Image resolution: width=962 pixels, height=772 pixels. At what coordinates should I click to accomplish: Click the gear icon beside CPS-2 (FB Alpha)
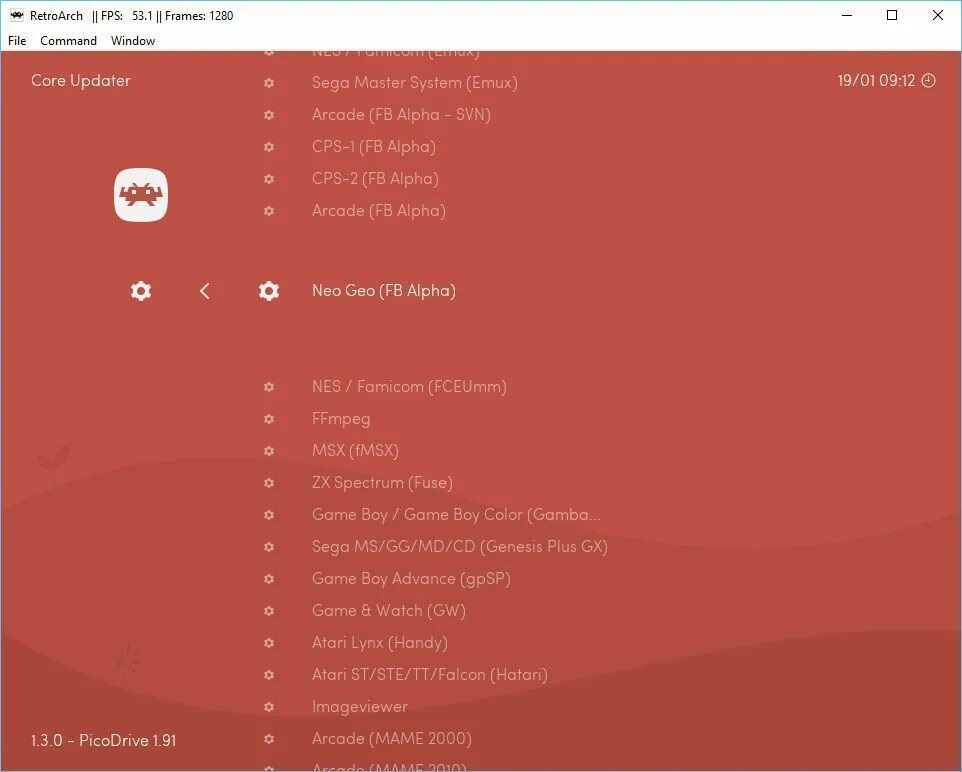click(x=269, y=179)
